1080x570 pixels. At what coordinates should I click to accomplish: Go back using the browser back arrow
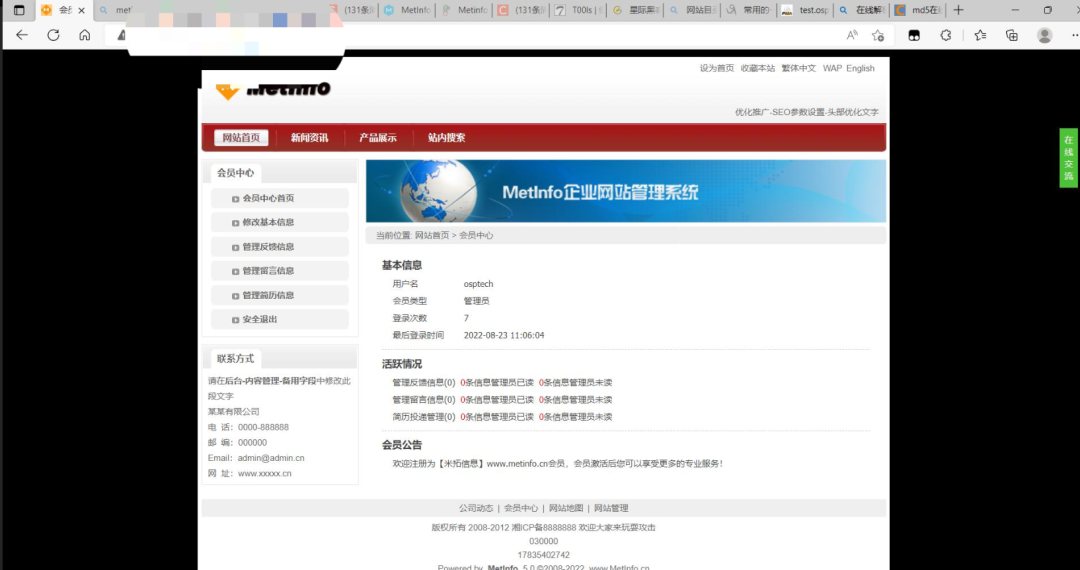click(22, 35)
